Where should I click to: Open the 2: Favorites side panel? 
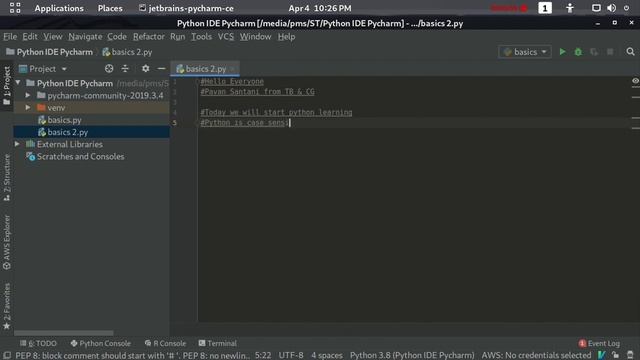coord(7,306)
